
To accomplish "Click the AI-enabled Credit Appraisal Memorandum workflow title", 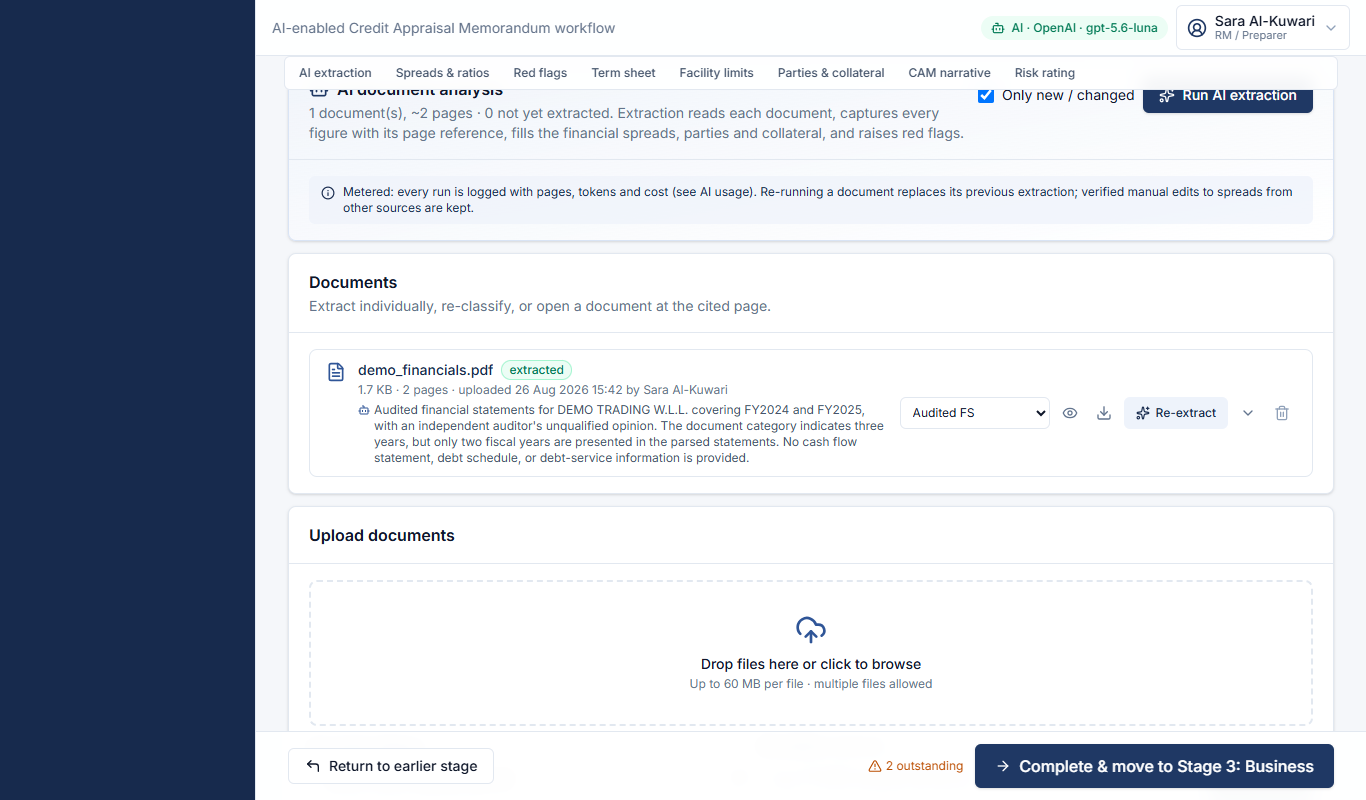I will (444, 28).
